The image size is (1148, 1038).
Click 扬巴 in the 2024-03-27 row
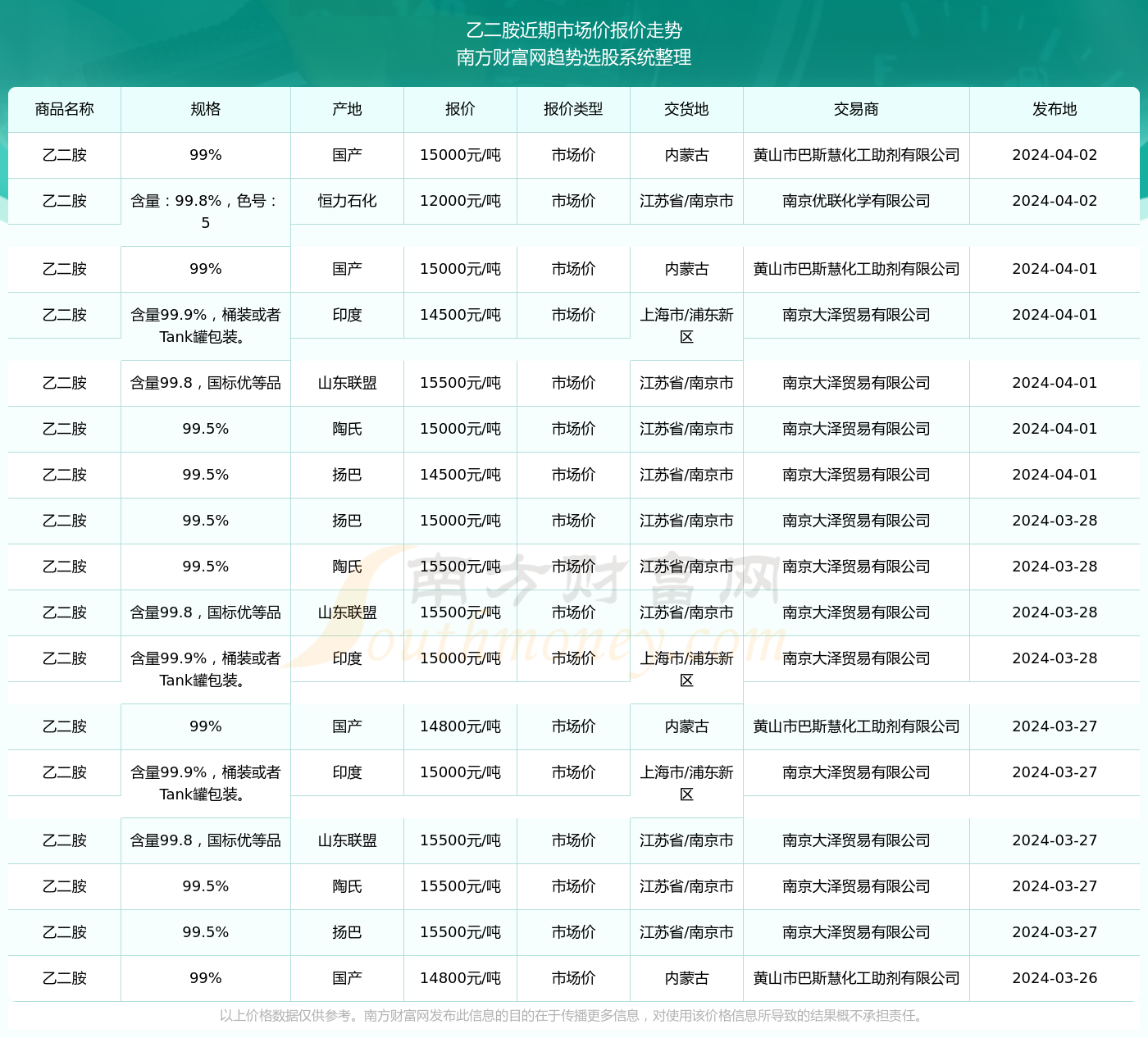click(x=347, y=932)
